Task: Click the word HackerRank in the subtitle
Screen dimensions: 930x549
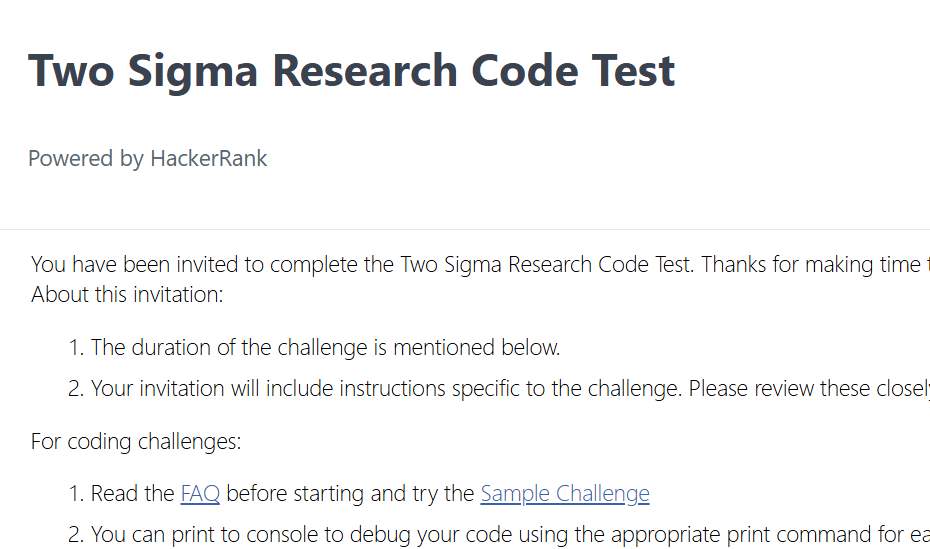Action: [x=209, y=159]
